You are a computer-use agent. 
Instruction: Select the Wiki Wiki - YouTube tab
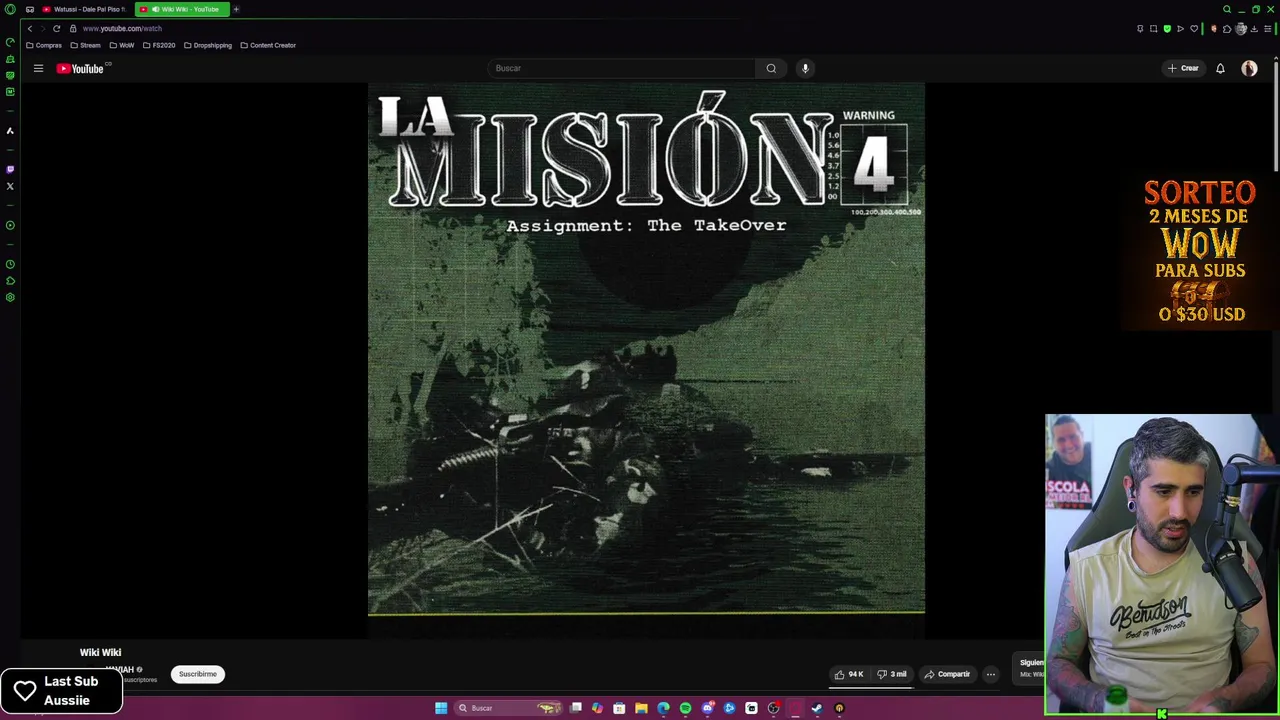pos(182,9)
